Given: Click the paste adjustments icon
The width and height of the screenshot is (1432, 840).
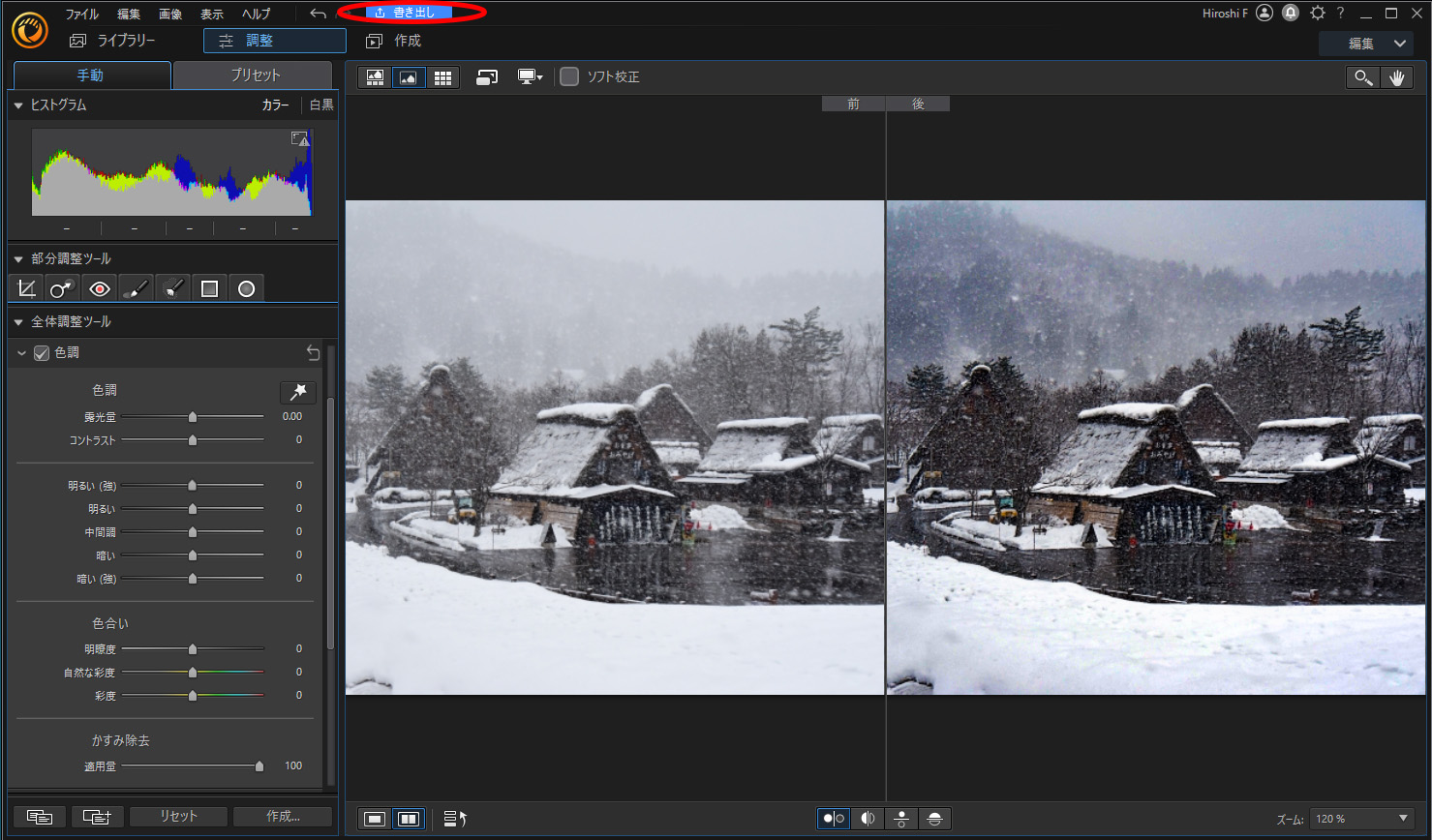Looking at the screenshot, I should (97, 817).
